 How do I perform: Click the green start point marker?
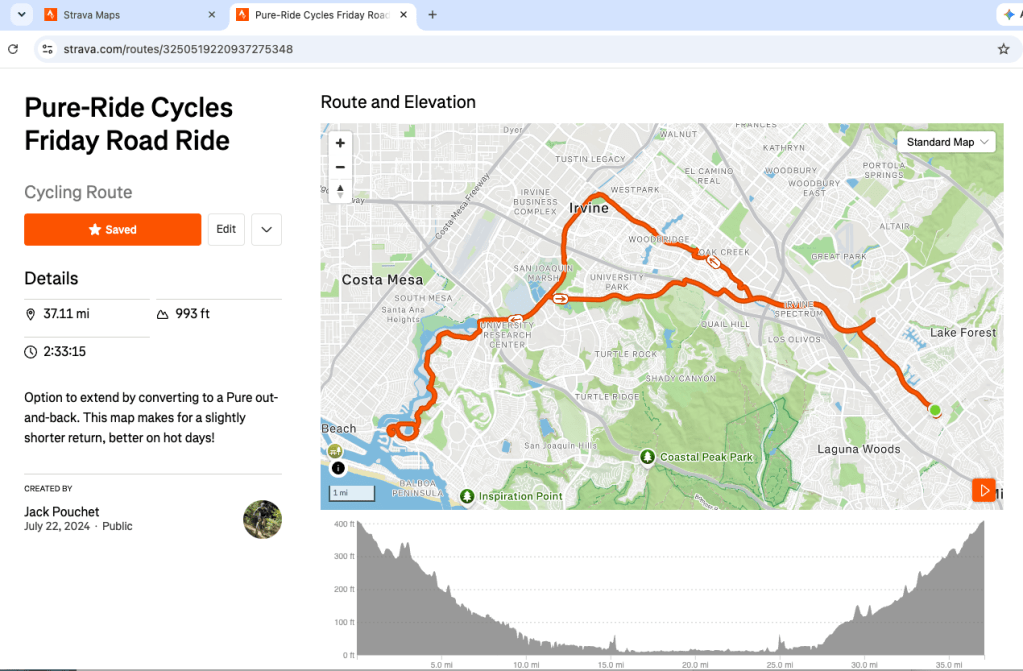coord(935,410)
